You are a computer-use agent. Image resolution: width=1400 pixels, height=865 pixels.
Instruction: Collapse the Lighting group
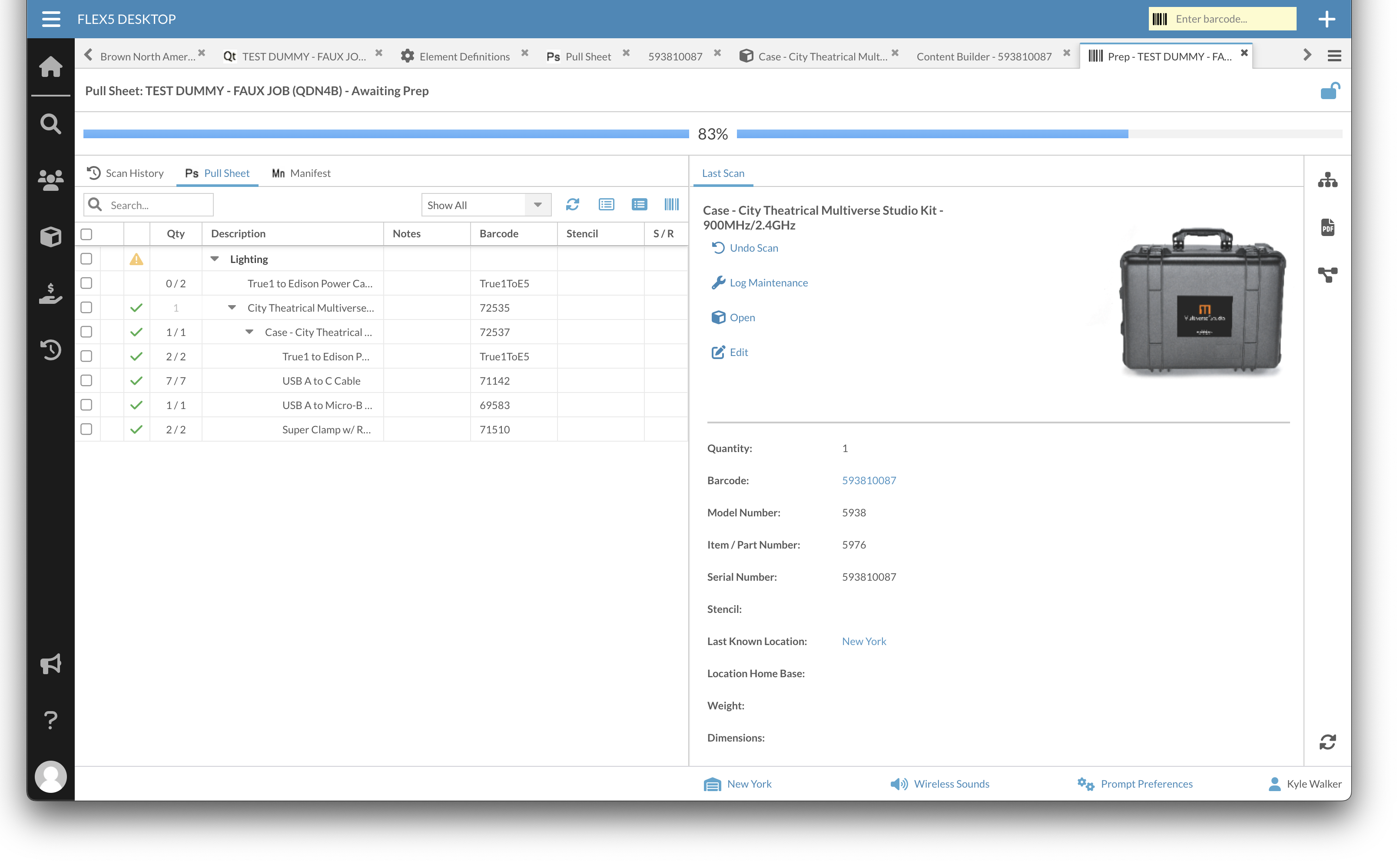point(215,259)
